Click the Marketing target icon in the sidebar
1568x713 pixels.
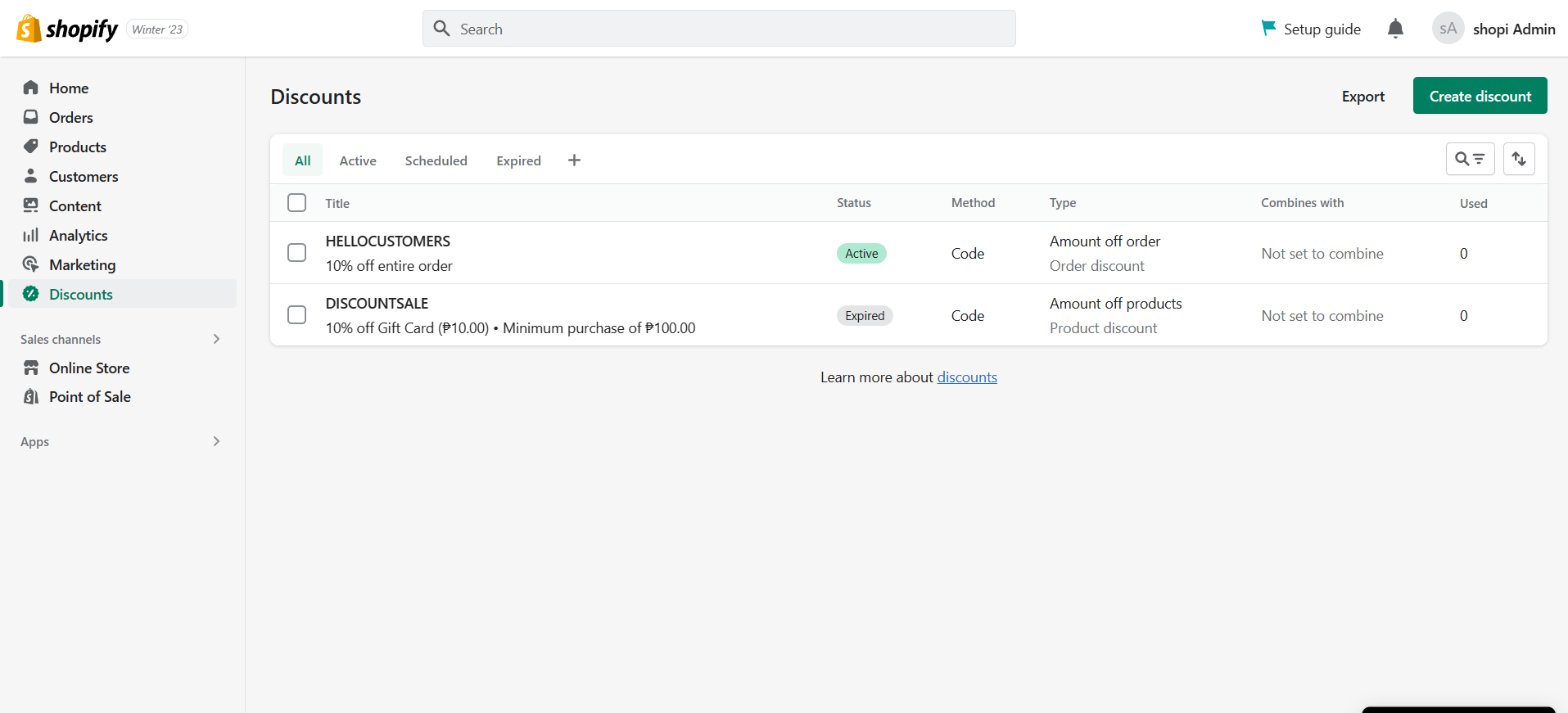click(x=31, y=264)
